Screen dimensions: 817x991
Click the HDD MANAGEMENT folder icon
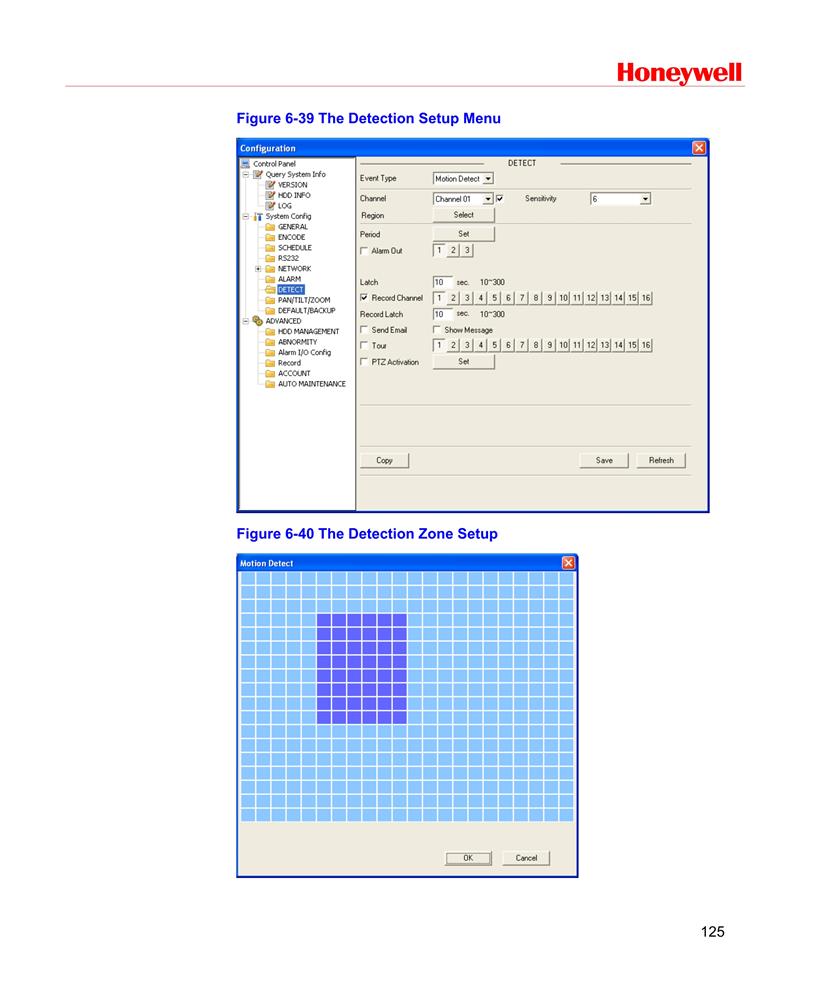[270, 331]
